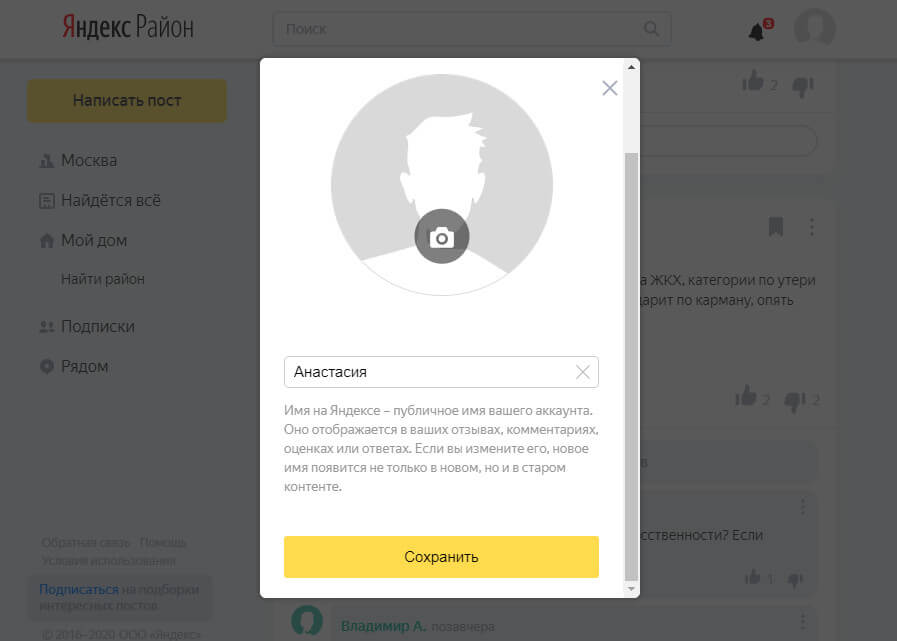Open the user avatar in the header
897x641 pixels.
815,28
